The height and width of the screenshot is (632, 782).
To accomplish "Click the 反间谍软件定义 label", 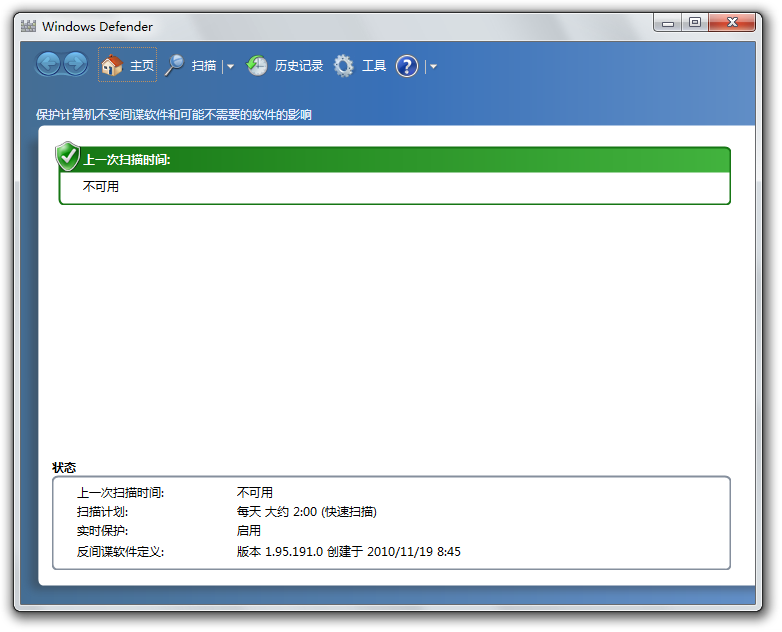I will coord(120,552).
